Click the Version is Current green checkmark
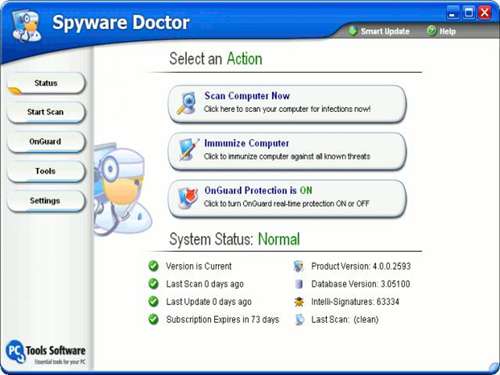 coord(153,266)
